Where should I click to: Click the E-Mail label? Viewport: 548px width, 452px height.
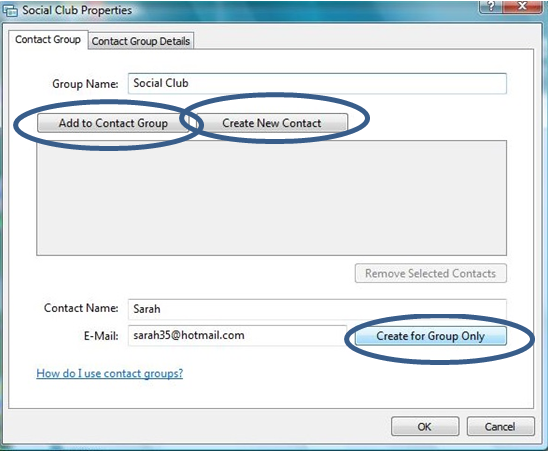101,336
